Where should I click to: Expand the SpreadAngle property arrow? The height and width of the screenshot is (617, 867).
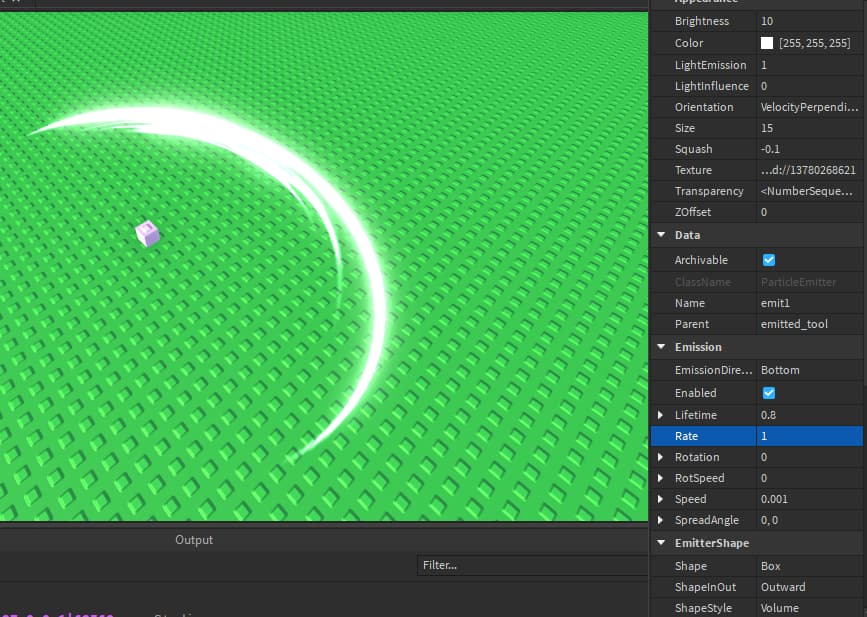(x=660, y=520)
